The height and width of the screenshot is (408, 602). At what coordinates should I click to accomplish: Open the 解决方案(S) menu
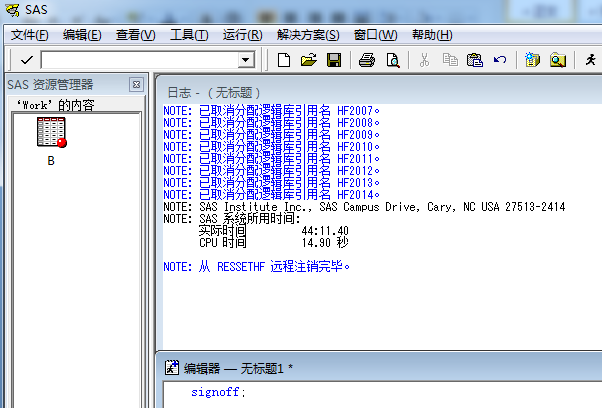tap(308, 35)
